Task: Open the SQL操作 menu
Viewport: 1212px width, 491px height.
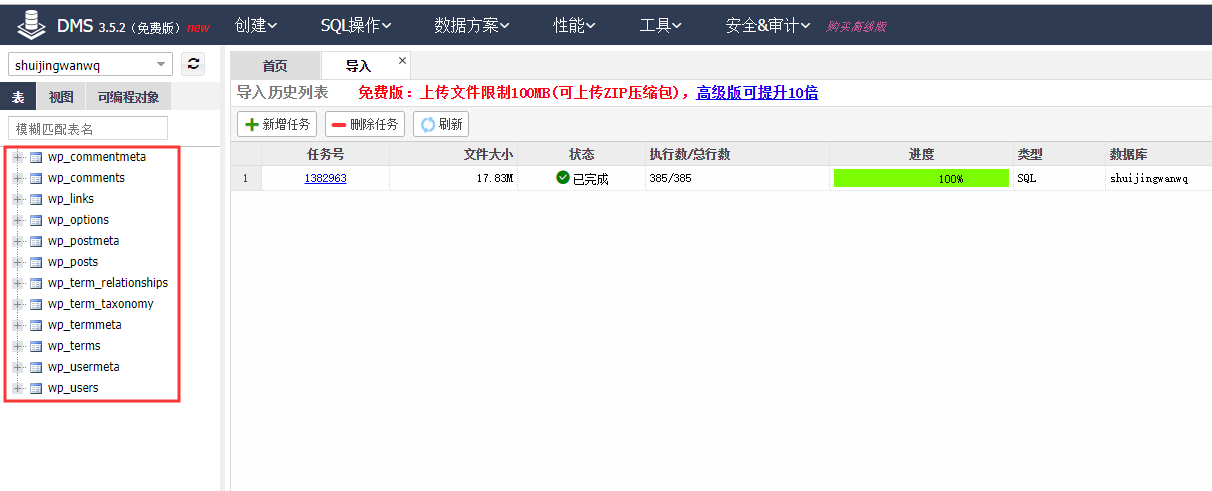Action: [356, 26]
